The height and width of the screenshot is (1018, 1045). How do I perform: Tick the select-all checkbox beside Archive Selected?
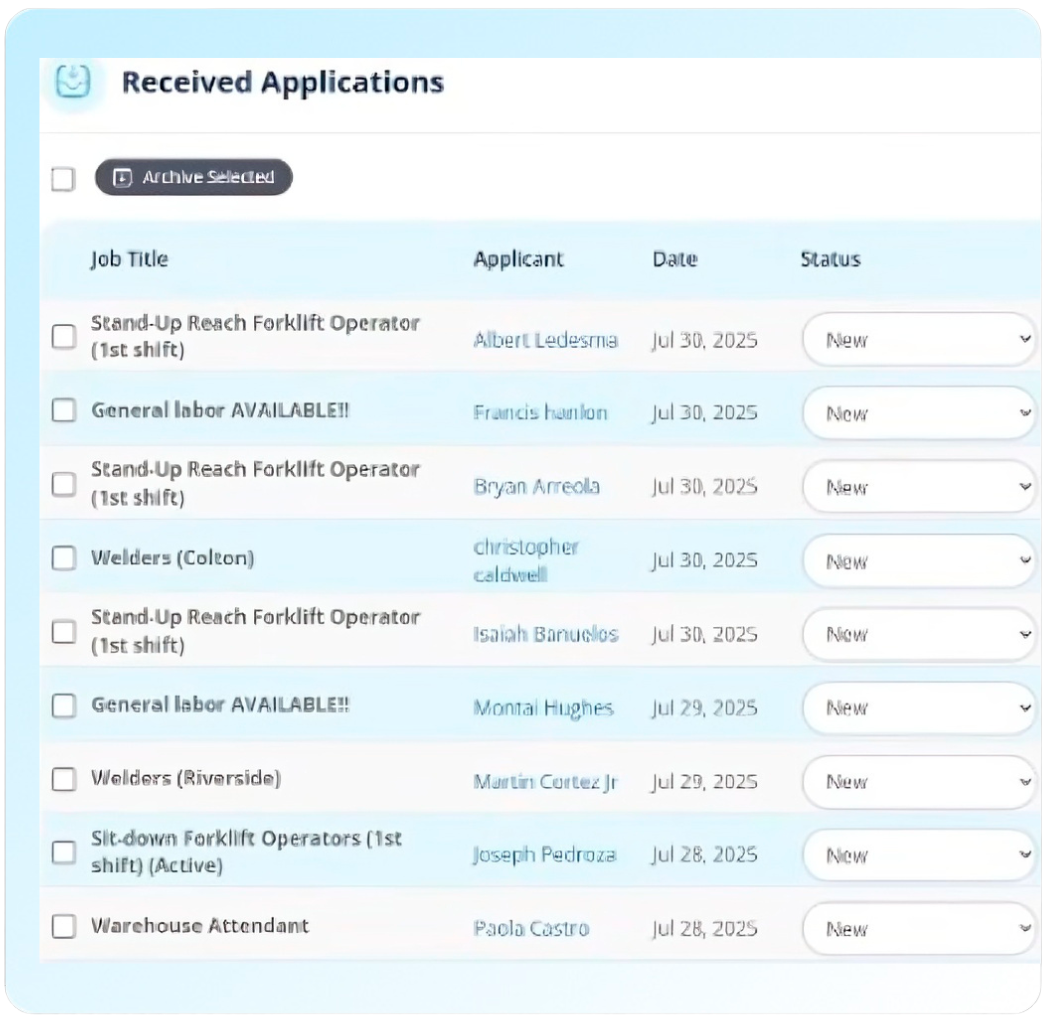(63, 179)
